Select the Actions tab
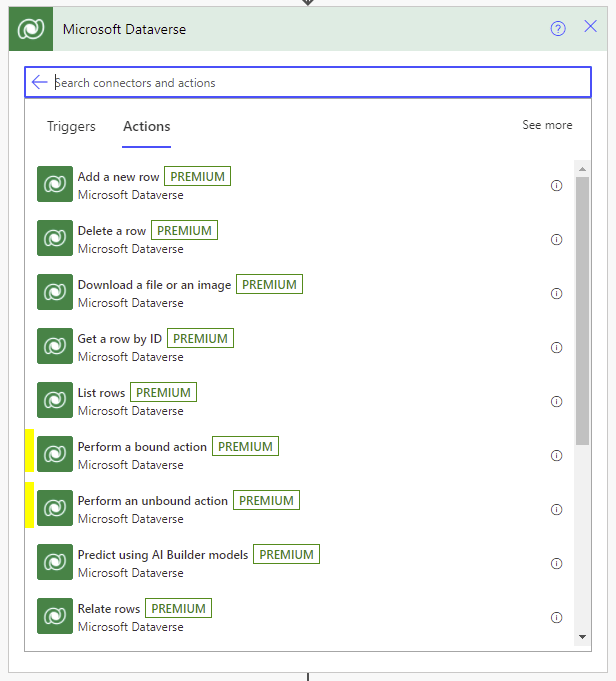This screenshot has height=681, width=616. click(x=146, y=126)
